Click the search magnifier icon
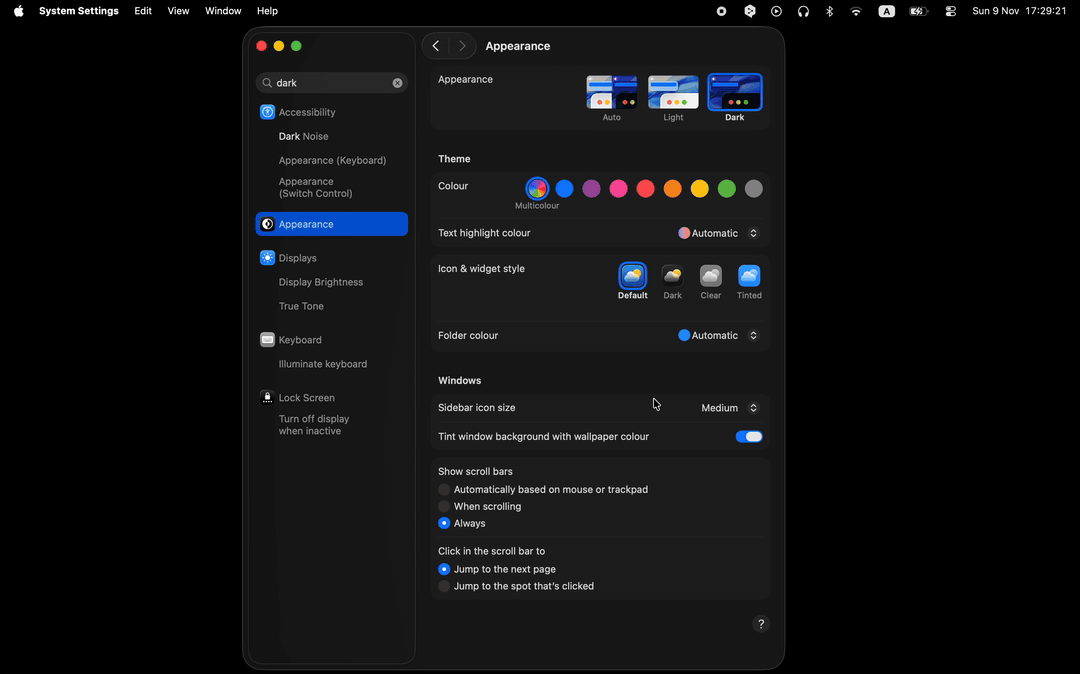The height and width of the screenshot is (674, 1080). [267, 83]
